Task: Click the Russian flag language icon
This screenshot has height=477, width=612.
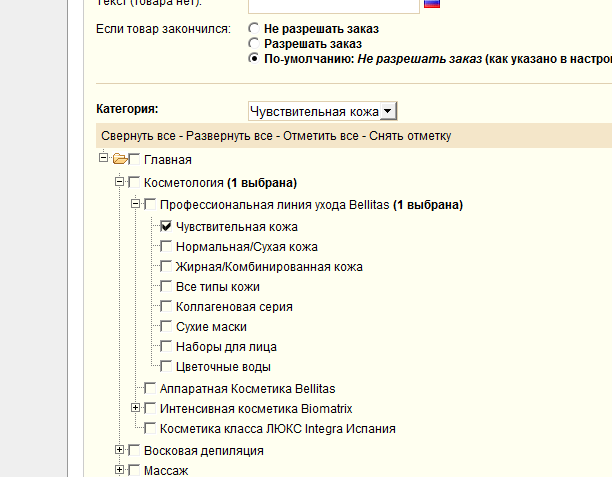Action: [x=432, y=3]
